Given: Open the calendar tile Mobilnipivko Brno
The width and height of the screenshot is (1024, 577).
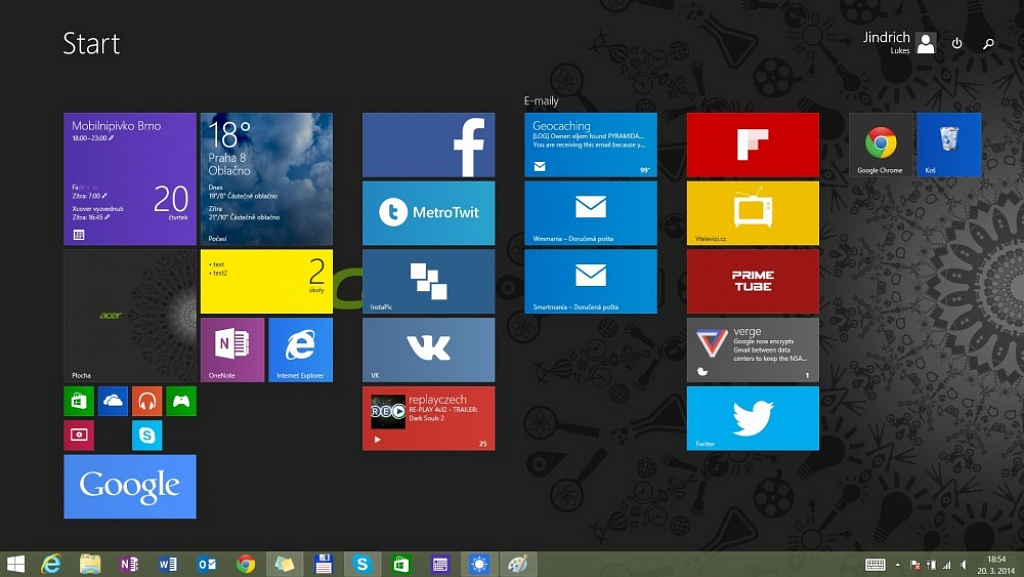Looking at the screenshot, I should 130,179.
